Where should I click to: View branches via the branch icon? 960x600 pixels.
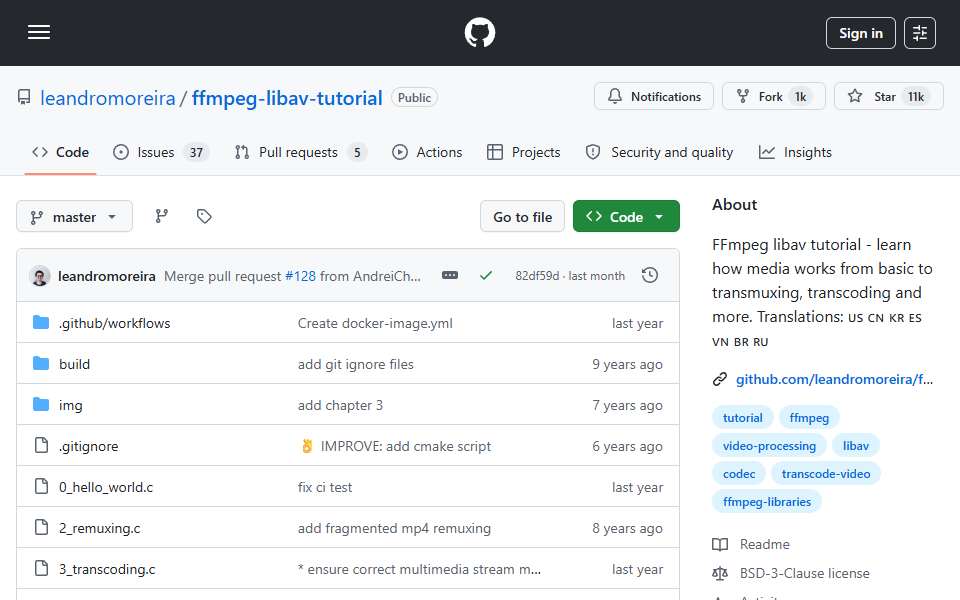click(162, 216)
